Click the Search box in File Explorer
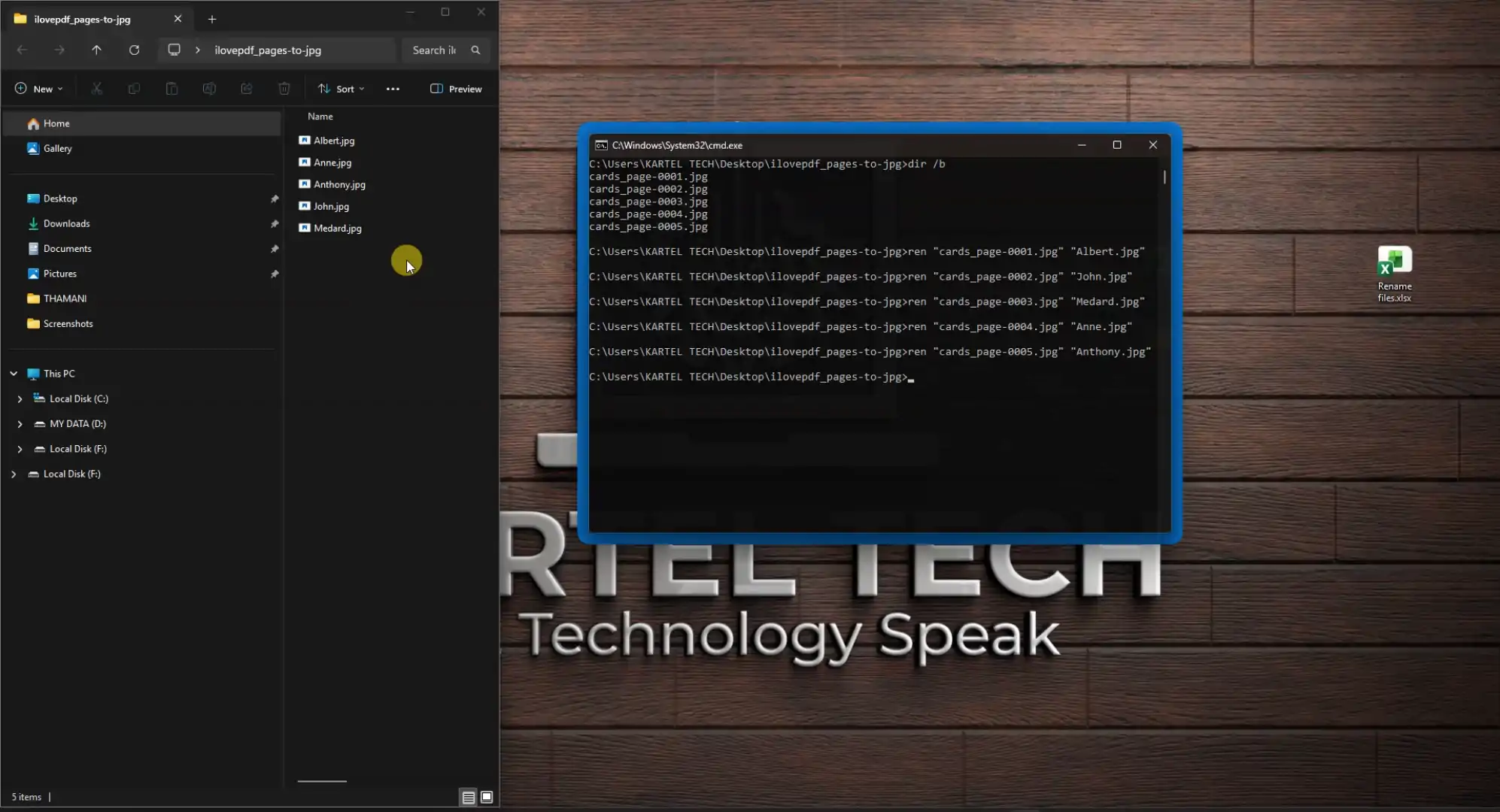This screenshot has height=812, width=1500. pos(445,50)
